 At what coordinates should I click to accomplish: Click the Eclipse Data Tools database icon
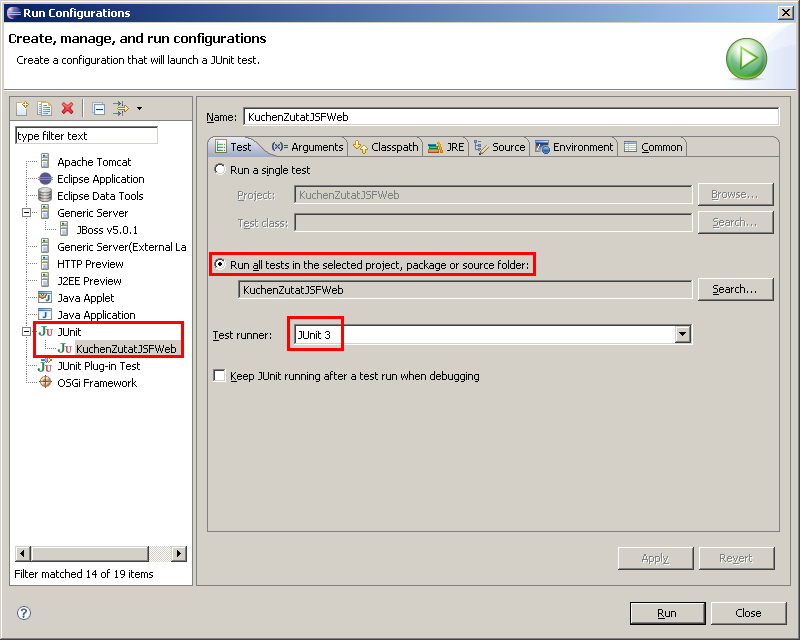(x=45, y=195)
